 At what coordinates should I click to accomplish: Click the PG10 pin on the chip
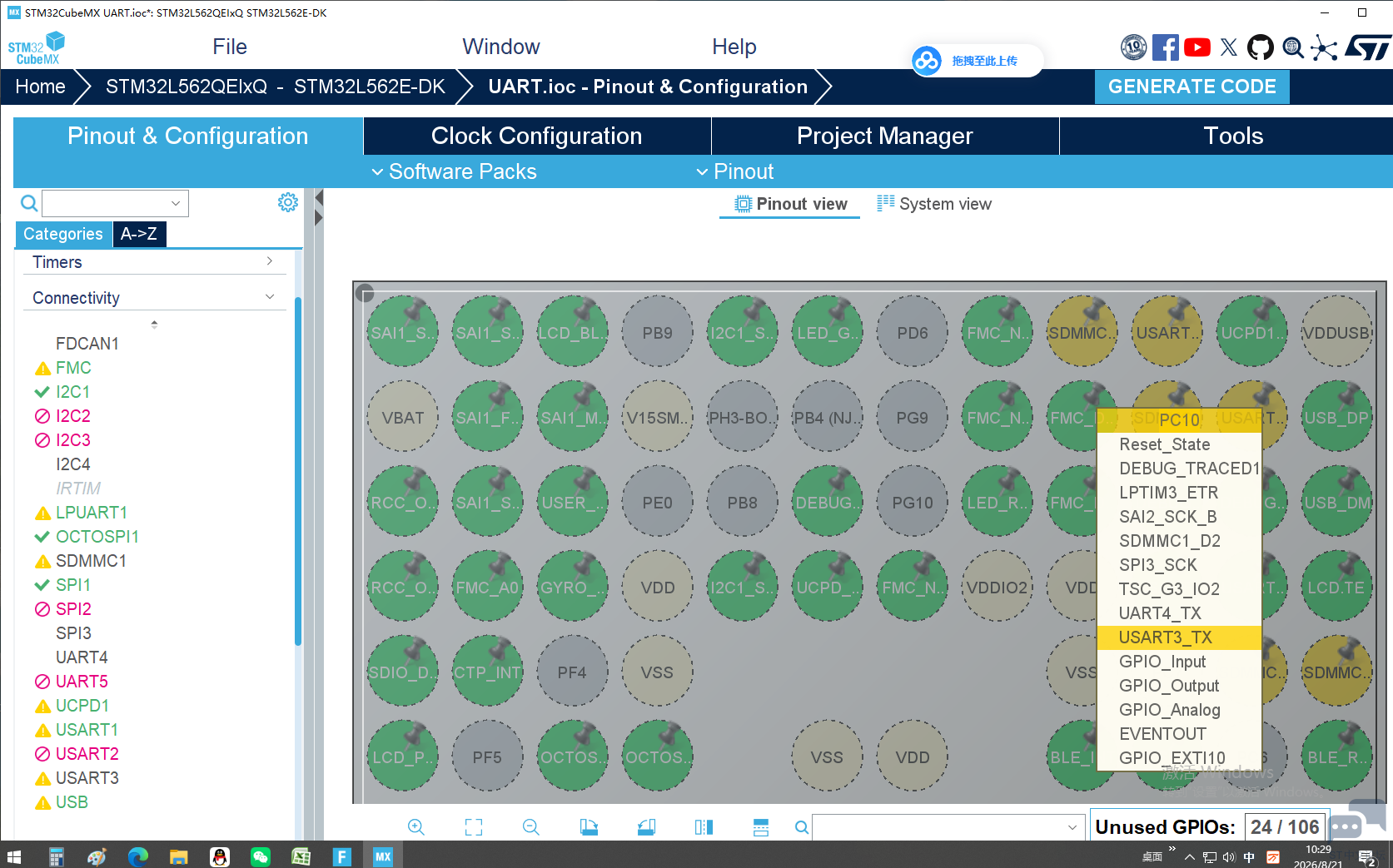[913, 503]
